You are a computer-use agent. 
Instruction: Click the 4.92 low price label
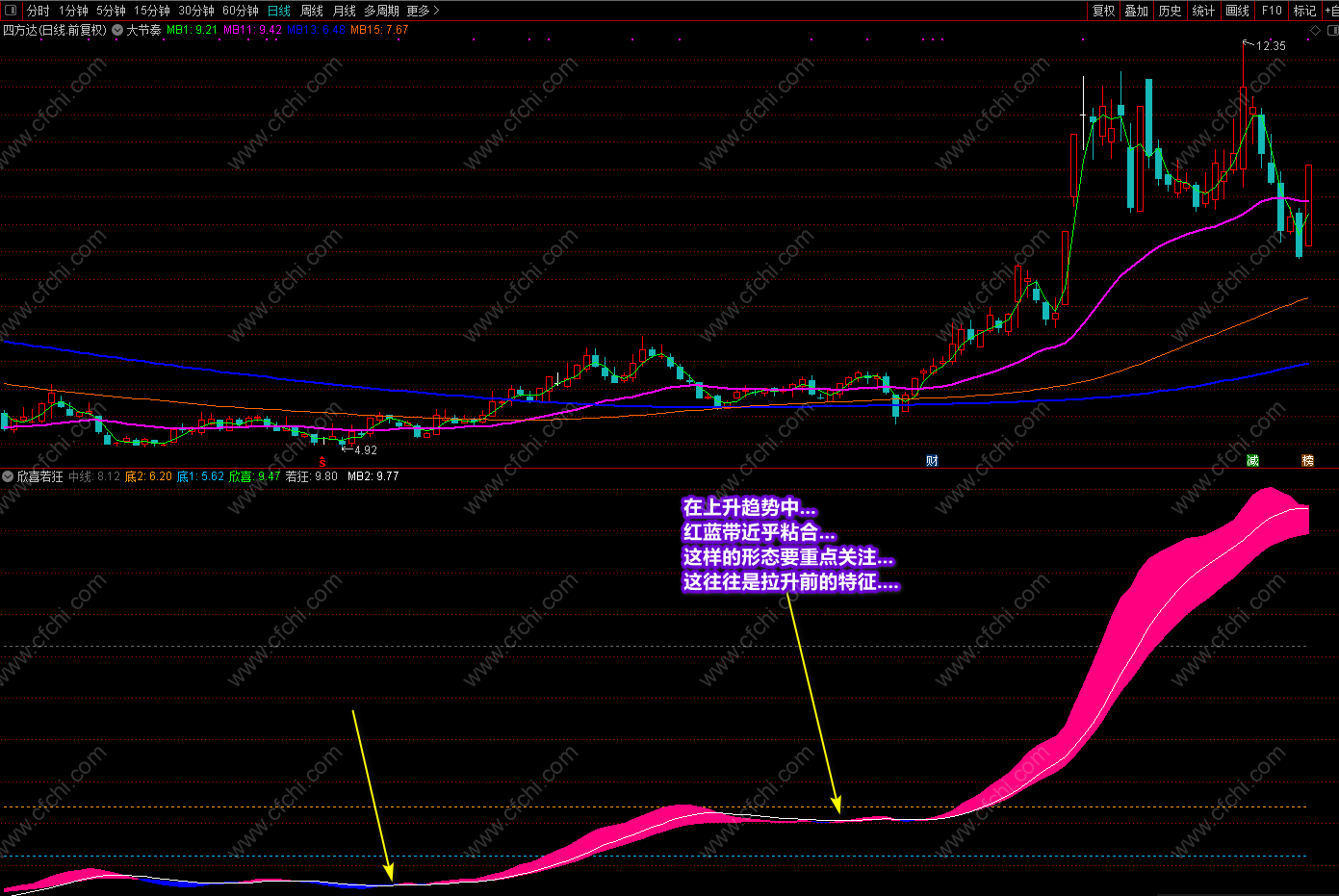point(366,449)
